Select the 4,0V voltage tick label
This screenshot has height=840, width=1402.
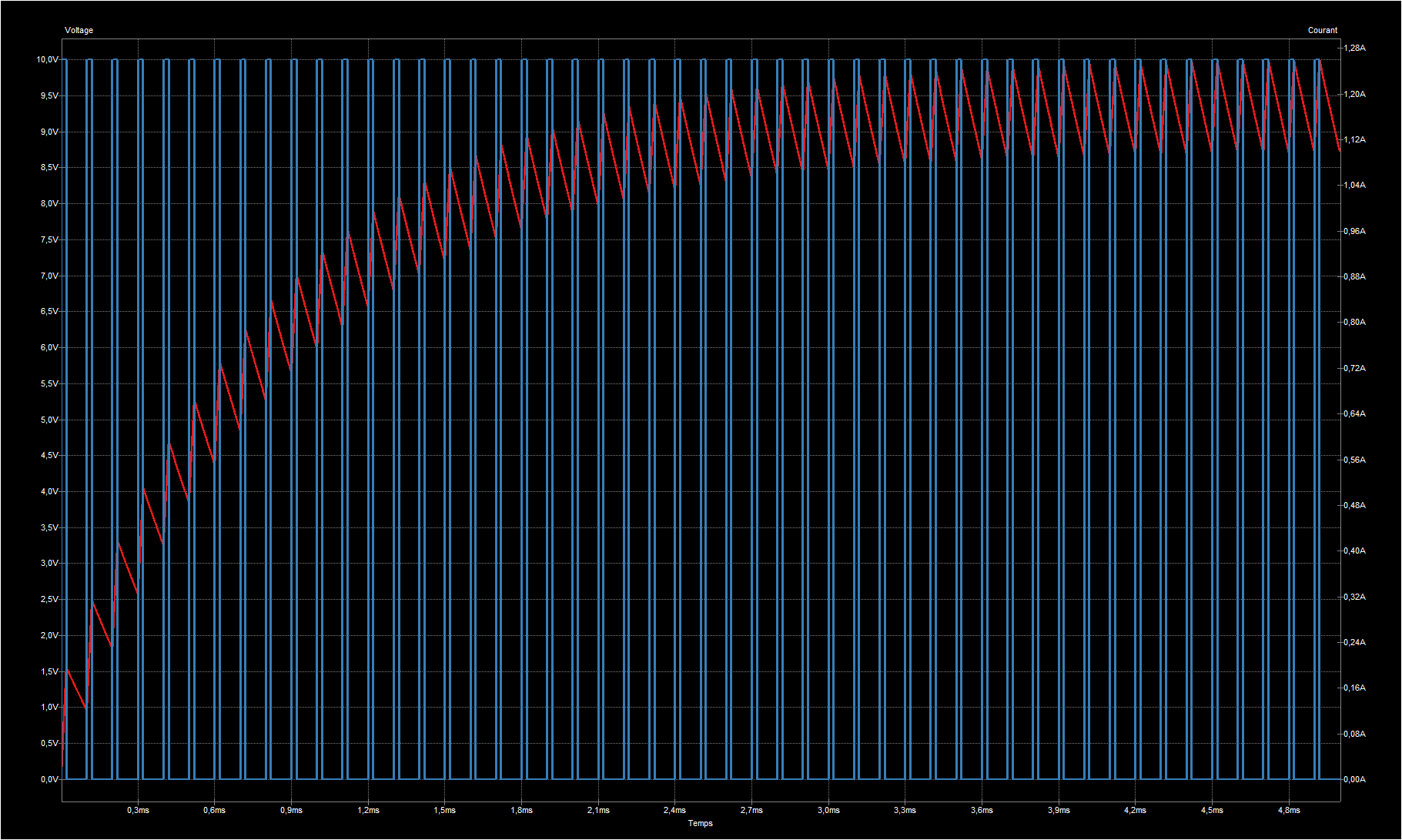(x=49, y=491)
